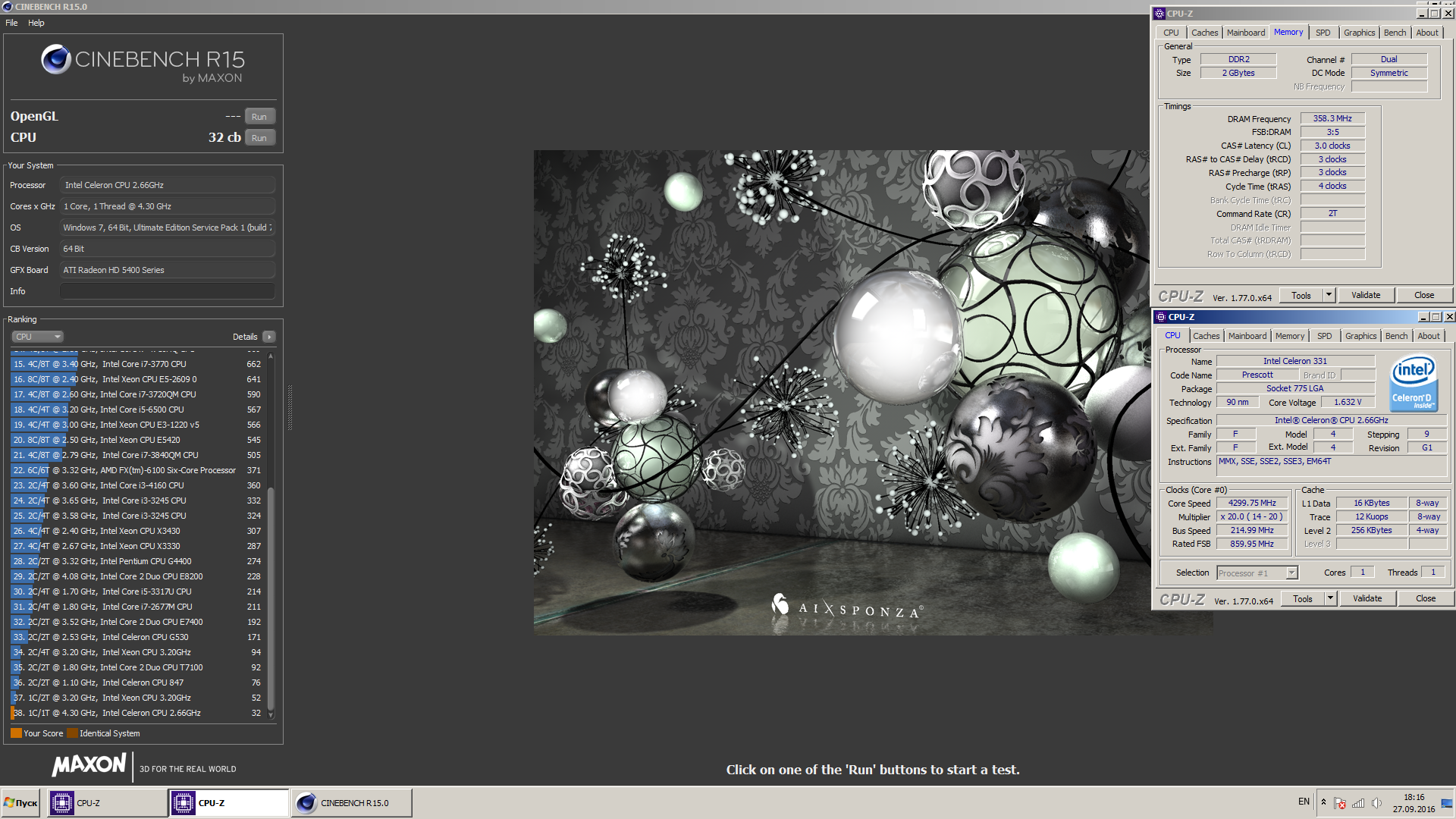Run the CPU benchmark test
The height and width of the screenshot is (819, 1456).
pyautogui.click(x=259, y=138)
